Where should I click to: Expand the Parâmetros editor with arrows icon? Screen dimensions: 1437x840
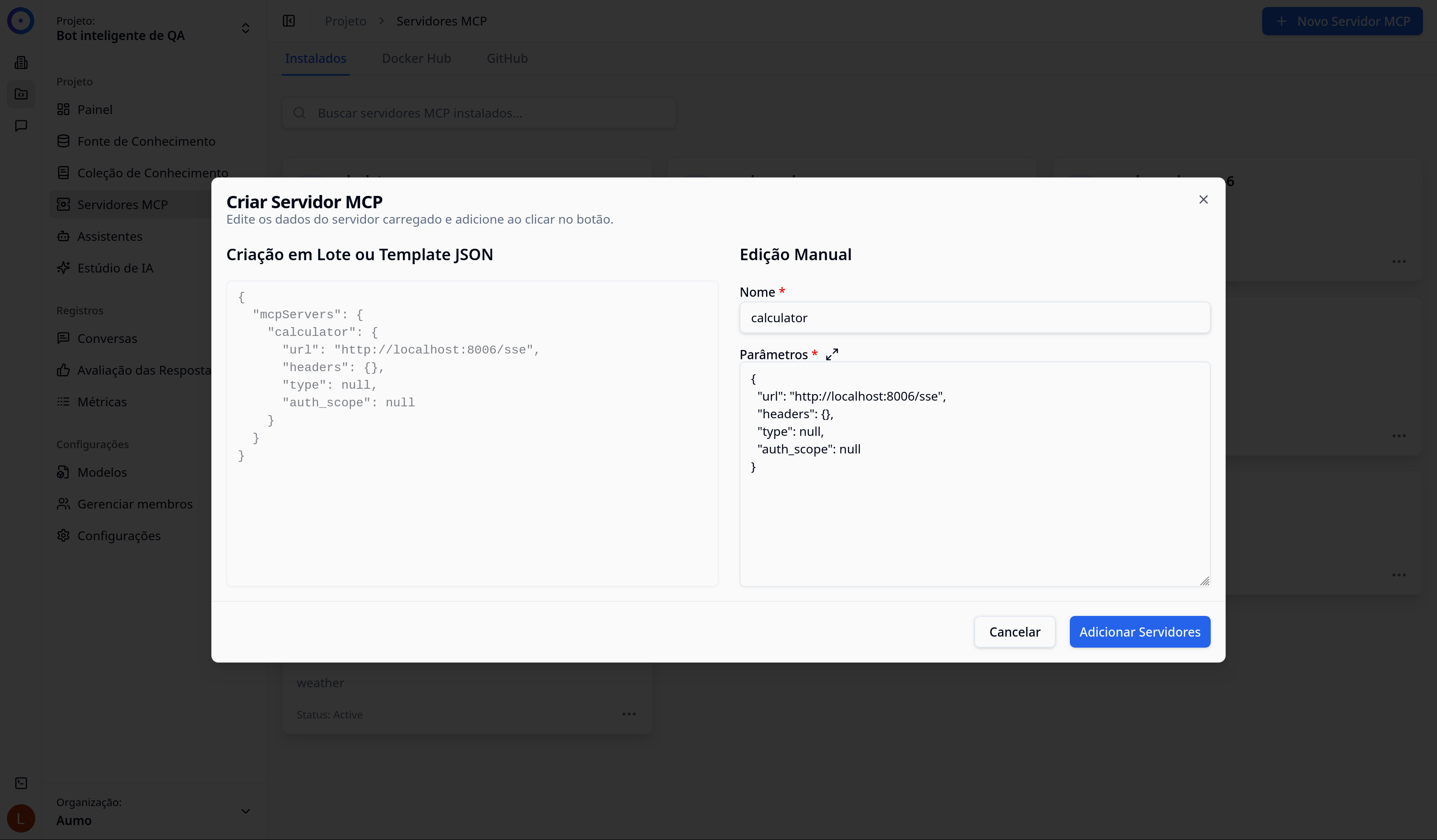pos(832,354)
